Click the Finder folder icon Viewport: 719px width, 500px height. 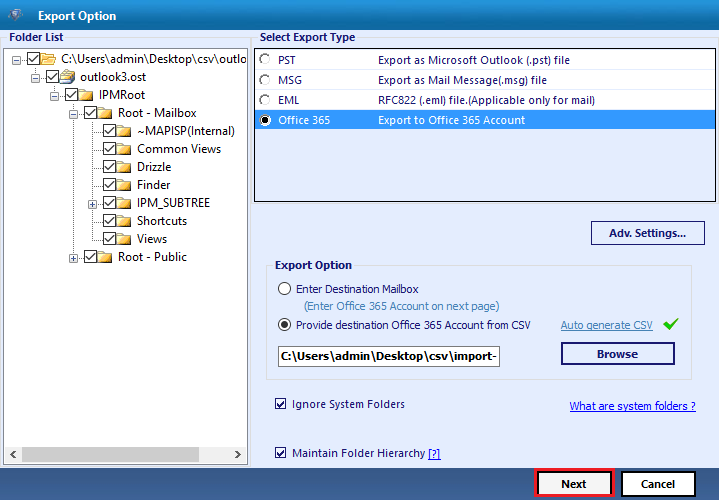[124, 185]
